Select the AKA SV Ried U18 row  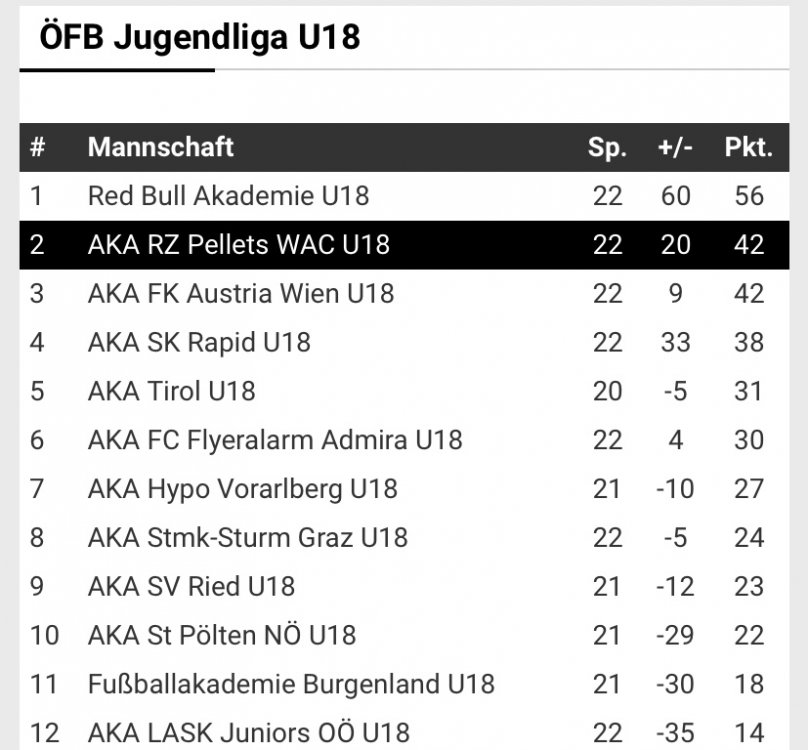pyautogui.click(x=404, y=587)
